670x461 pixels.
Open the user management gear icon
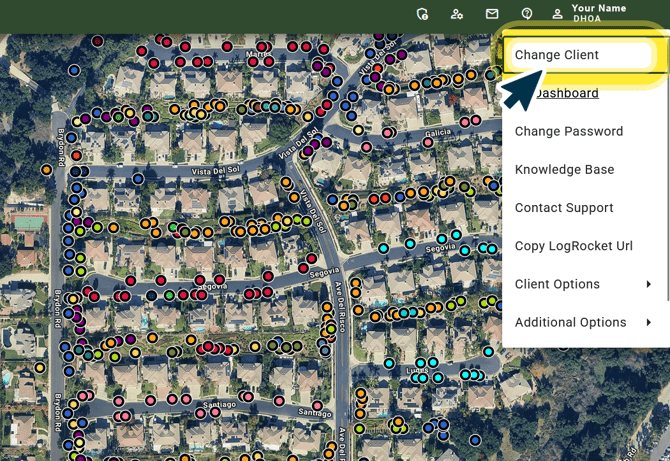pyautogui.click(x=457, y=14)
